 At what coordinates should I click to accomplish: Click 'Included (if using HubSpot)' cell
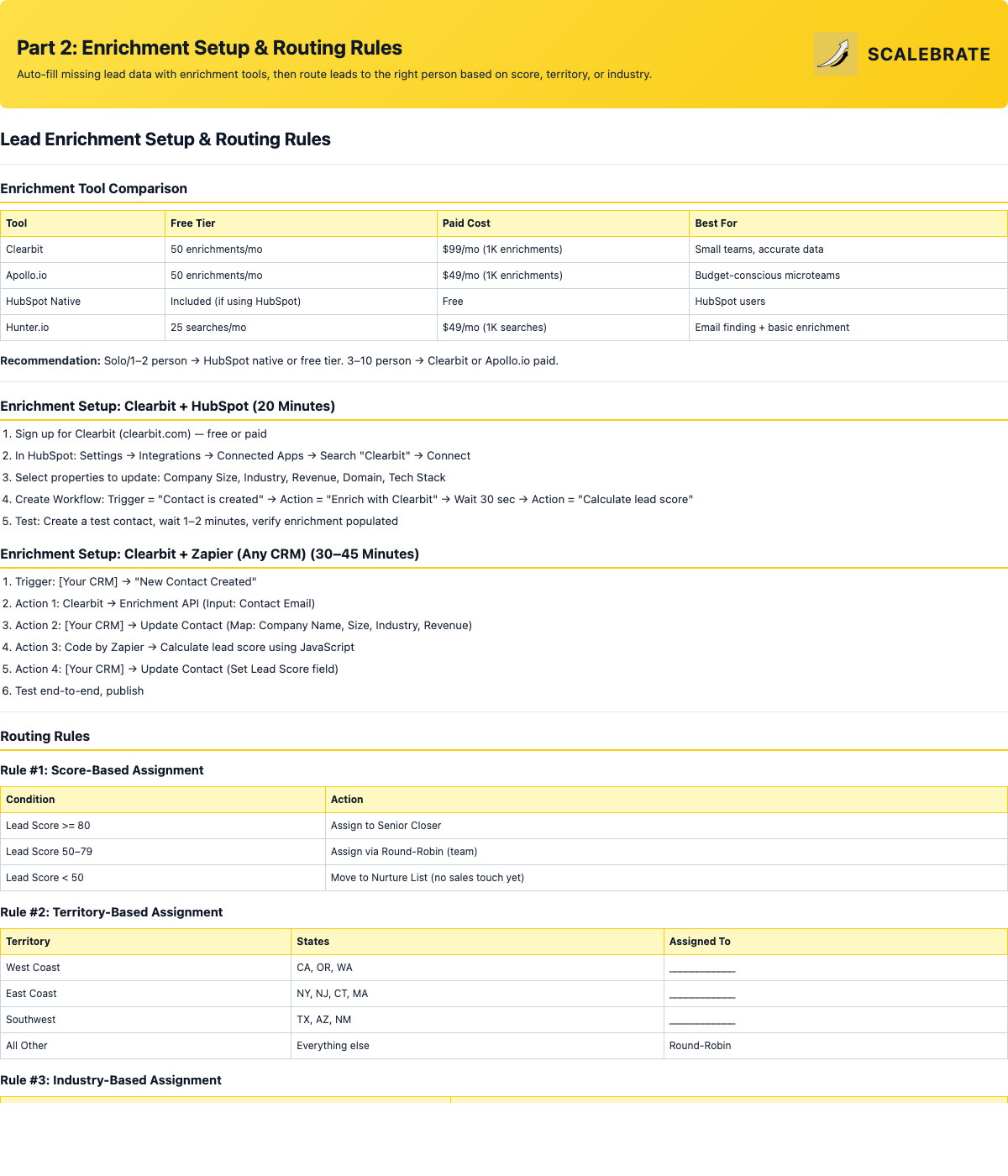(301, 302)
